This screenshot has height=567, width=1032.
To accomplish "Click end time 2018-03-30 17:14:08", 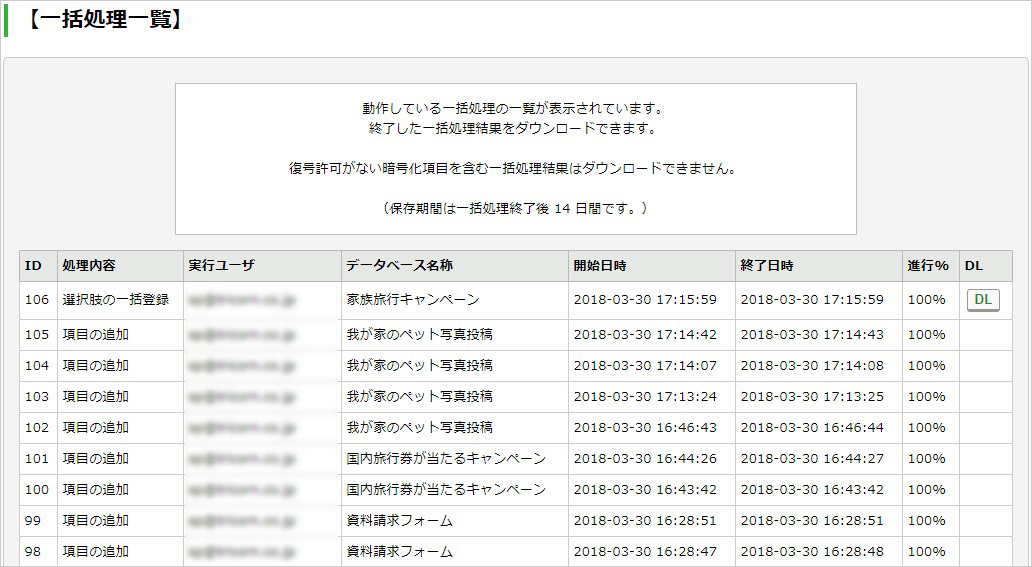I will (812, 365).
